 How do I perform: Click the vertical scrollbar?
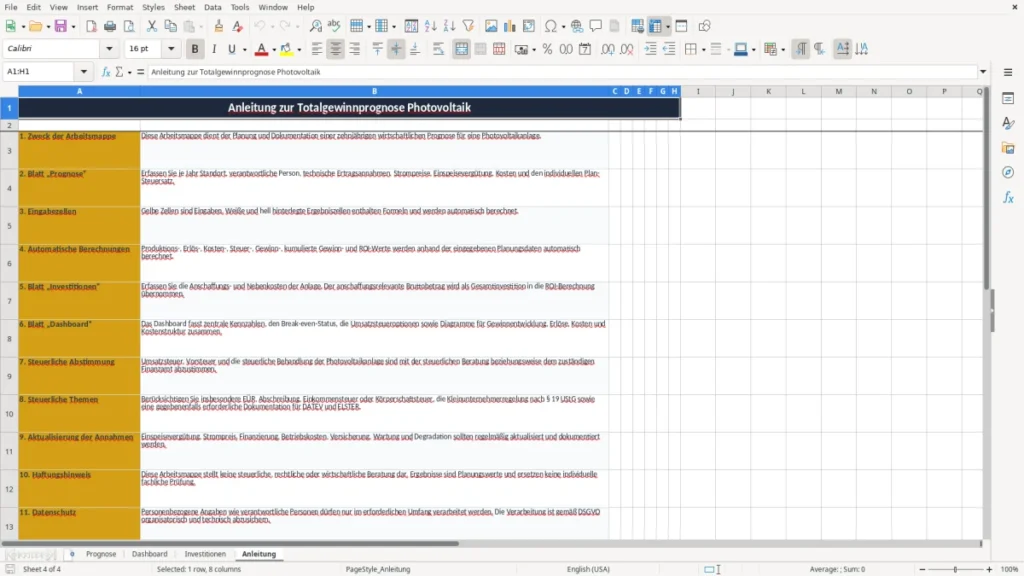pos(986,313)
